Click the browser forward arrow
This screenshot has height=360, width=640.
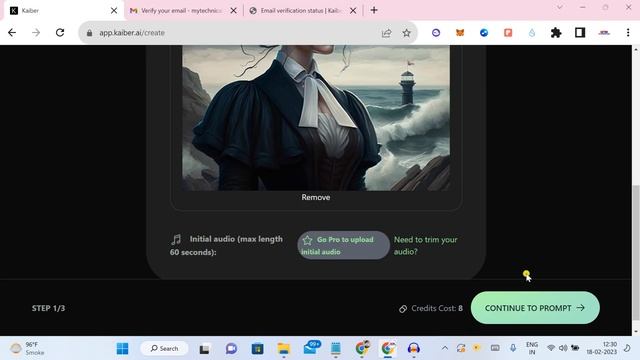36,33
